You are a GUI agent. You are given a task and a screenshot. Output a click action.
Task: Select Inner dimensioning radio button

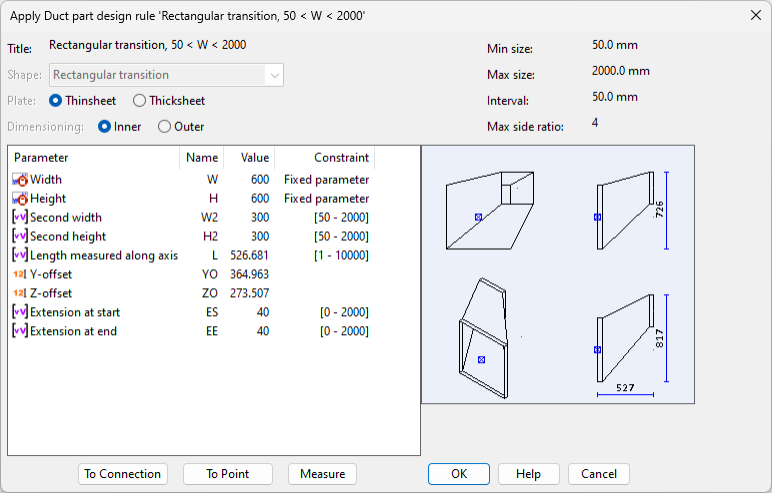[104, 127]
